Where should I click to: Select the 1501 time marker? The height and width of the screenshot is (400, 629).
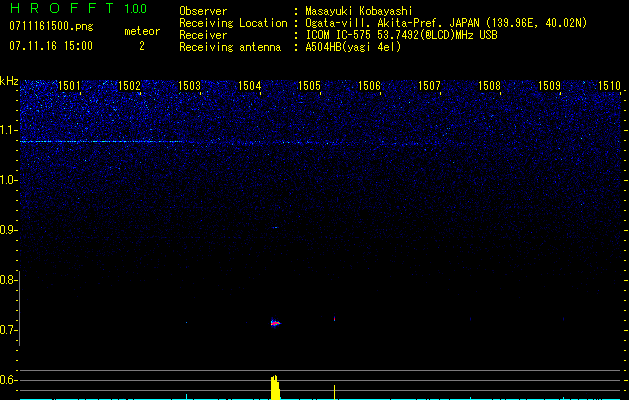coord(70,86)
